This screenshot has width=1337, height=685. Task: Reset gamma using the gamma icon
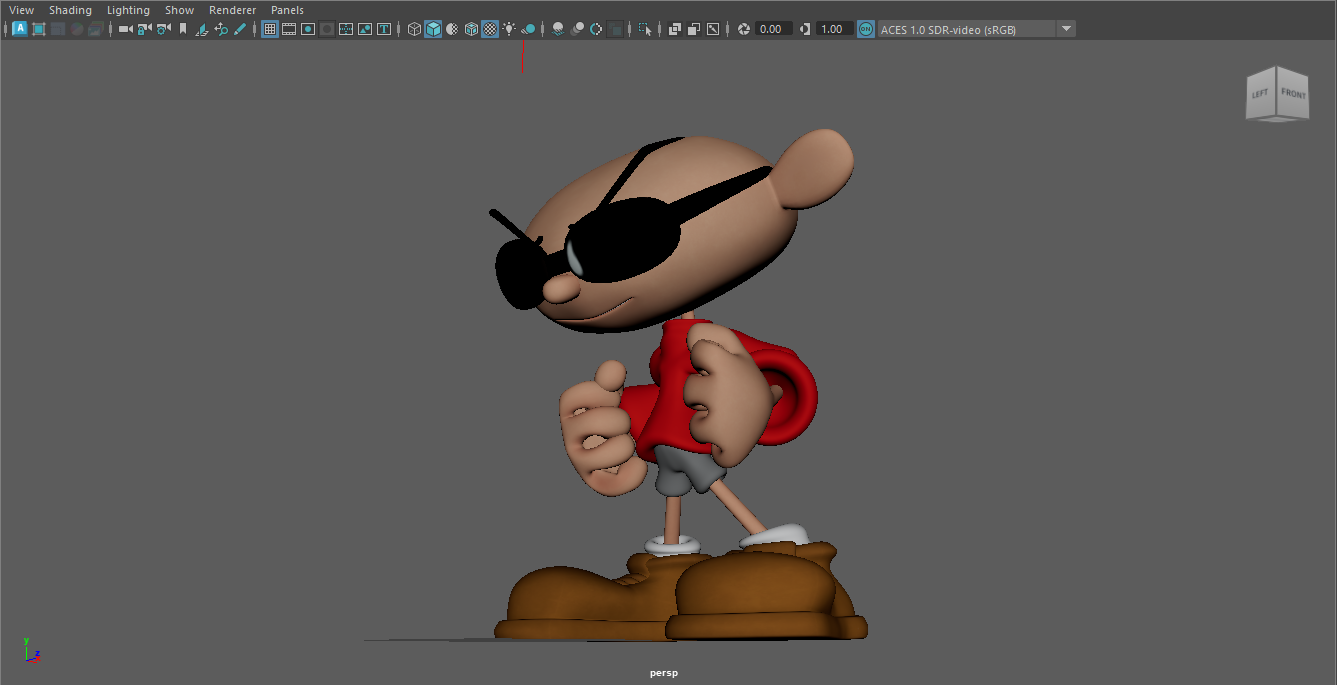click(x=805, y=29)
